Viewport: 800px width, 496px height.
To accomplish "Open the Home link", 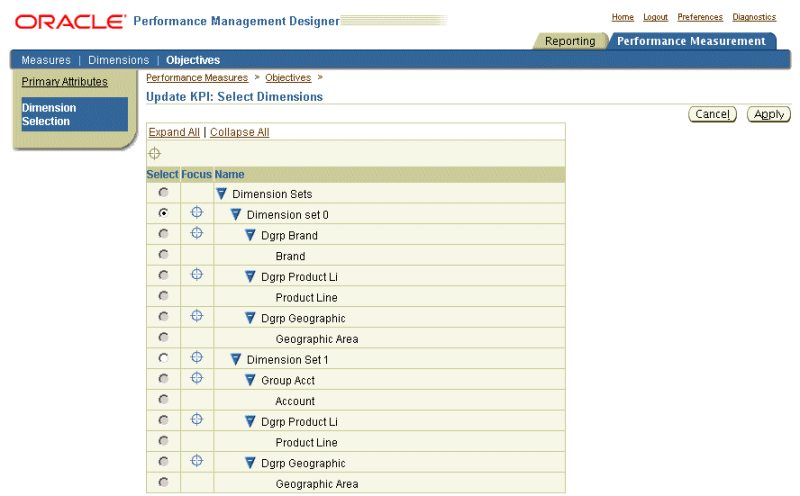I will [622, 17].
